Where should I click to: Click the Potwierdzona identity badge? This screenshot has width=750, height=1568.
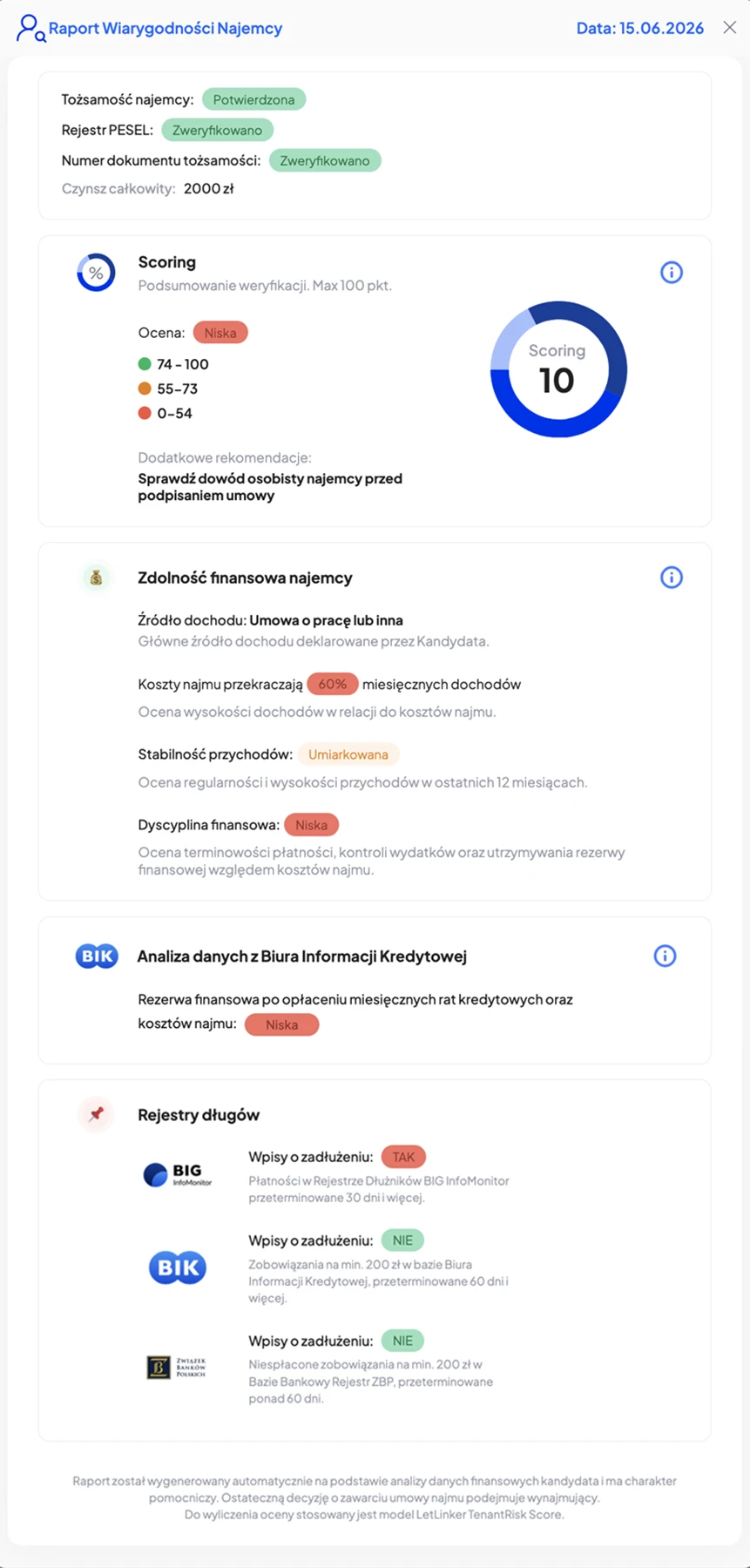(253, 99)
